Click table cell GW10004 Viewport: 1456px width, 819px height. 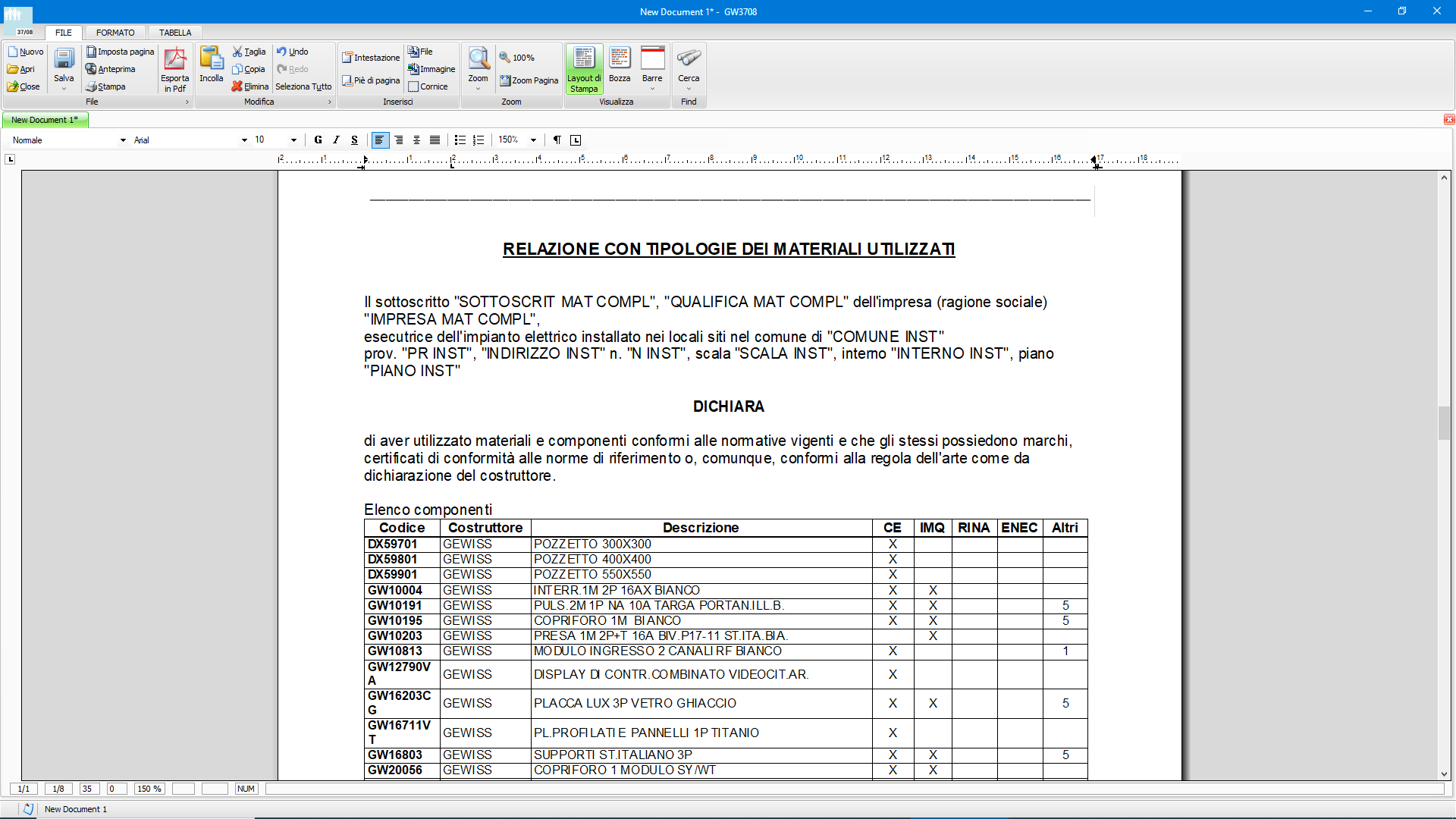coord(402,591)
